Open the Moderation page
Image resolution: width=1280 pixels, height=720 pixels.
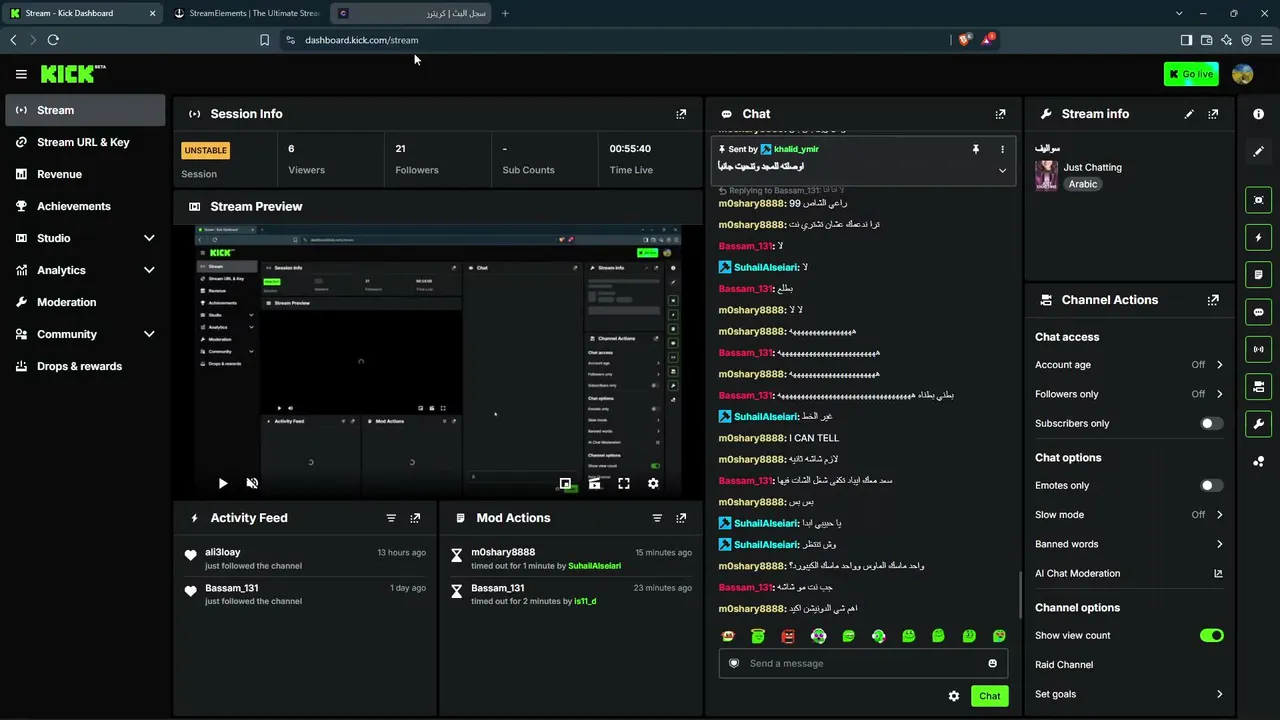[x=85, y=302]
